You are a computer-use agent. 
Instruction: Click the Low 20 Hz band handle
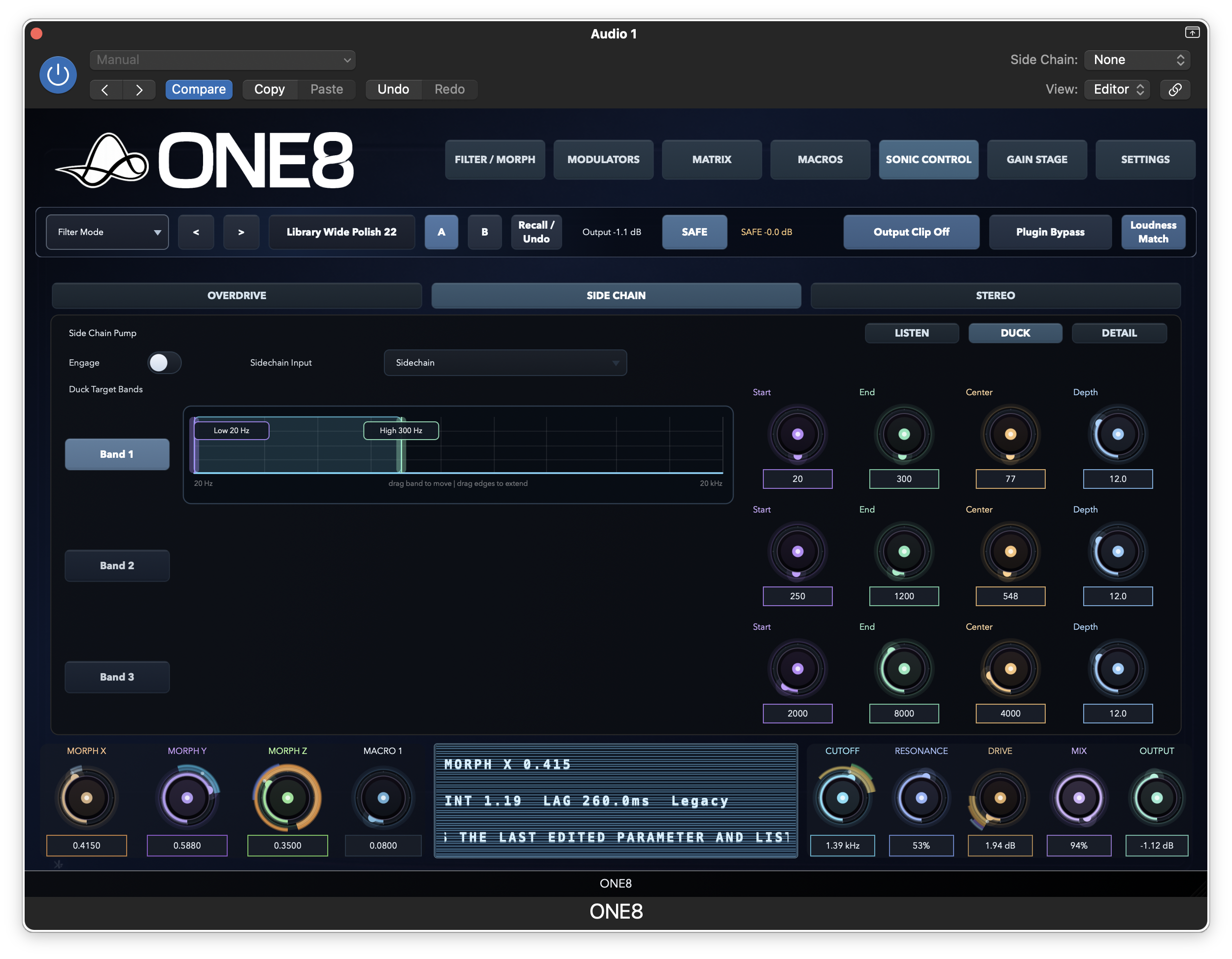231,430
